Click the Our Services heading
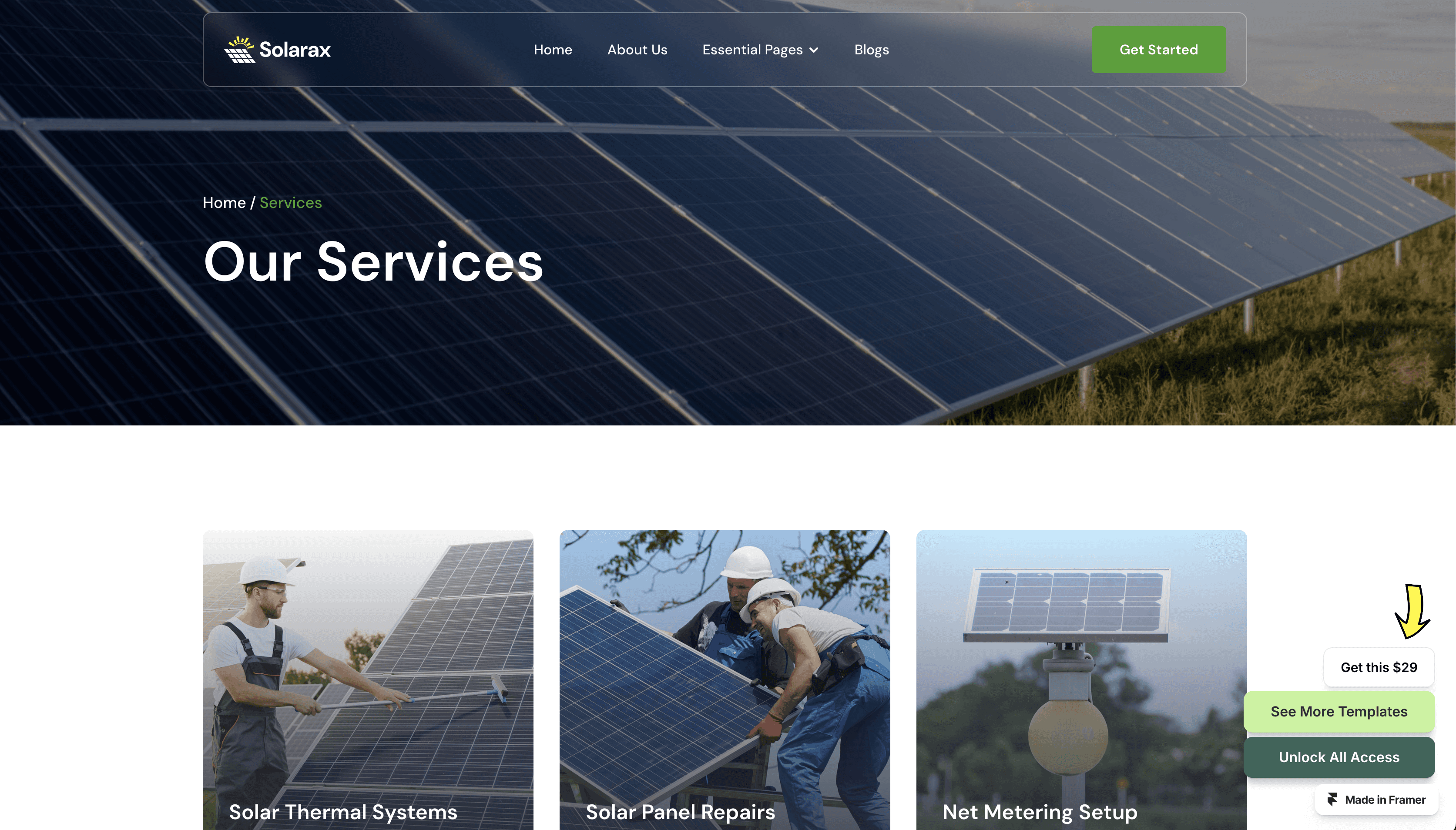1456x830 pixels. point(373,261)
